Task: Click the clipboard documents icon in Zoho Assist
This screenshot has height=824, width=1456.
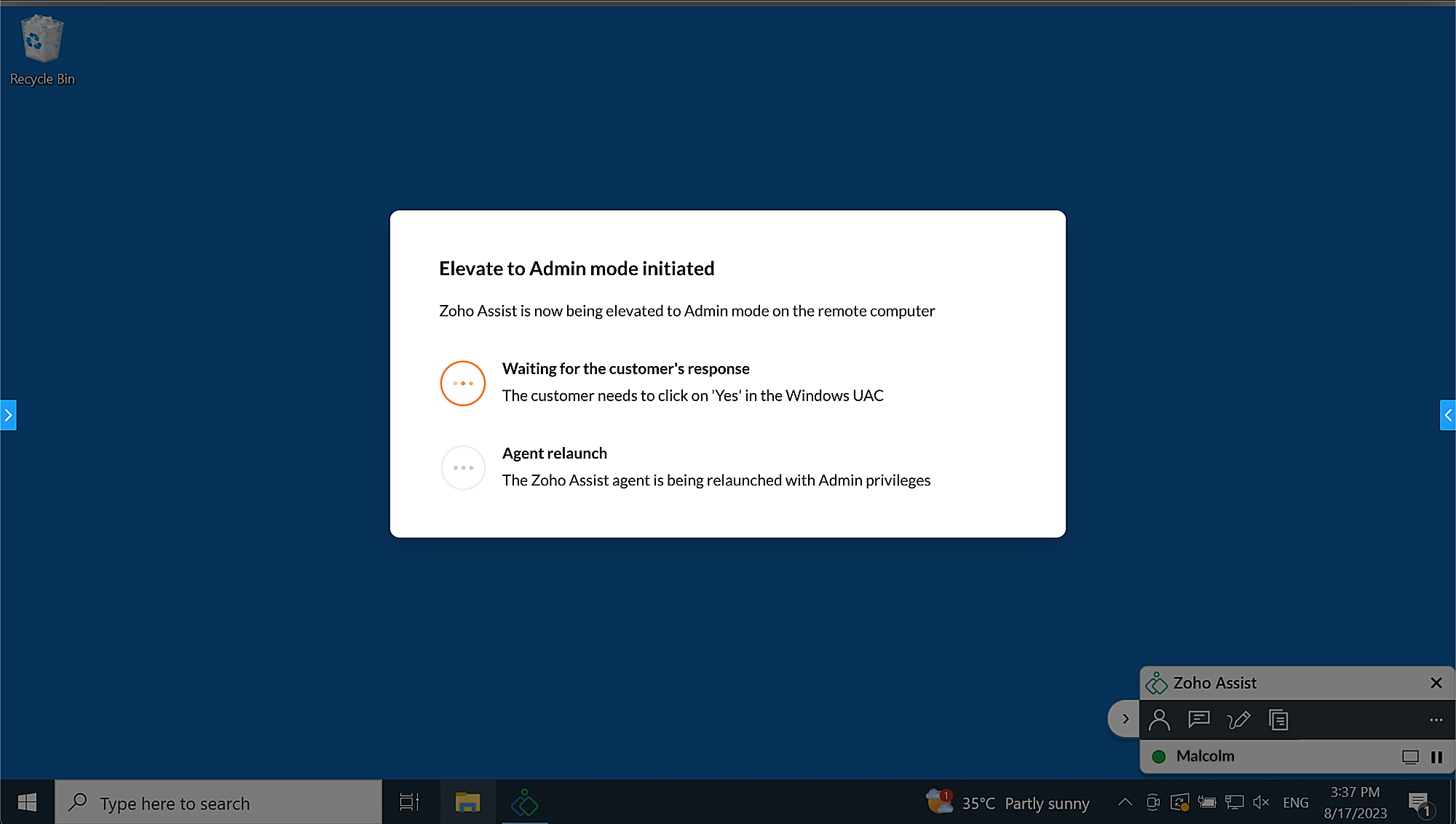Action: 1278,720
